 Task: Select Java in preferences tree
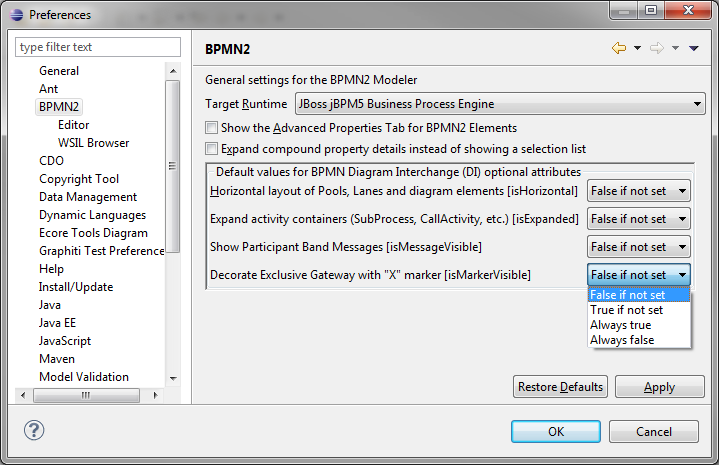[x=50, y=304]
